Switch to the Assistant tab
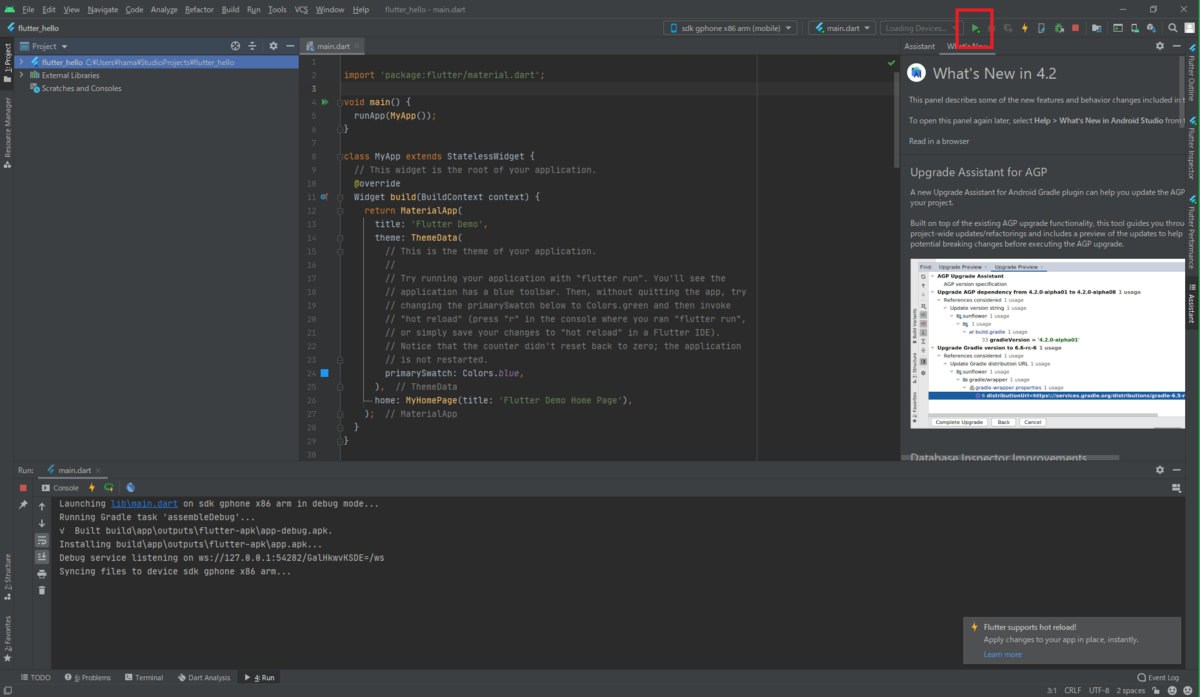This screenshot has height=697, width=1200. coord(919,46)
